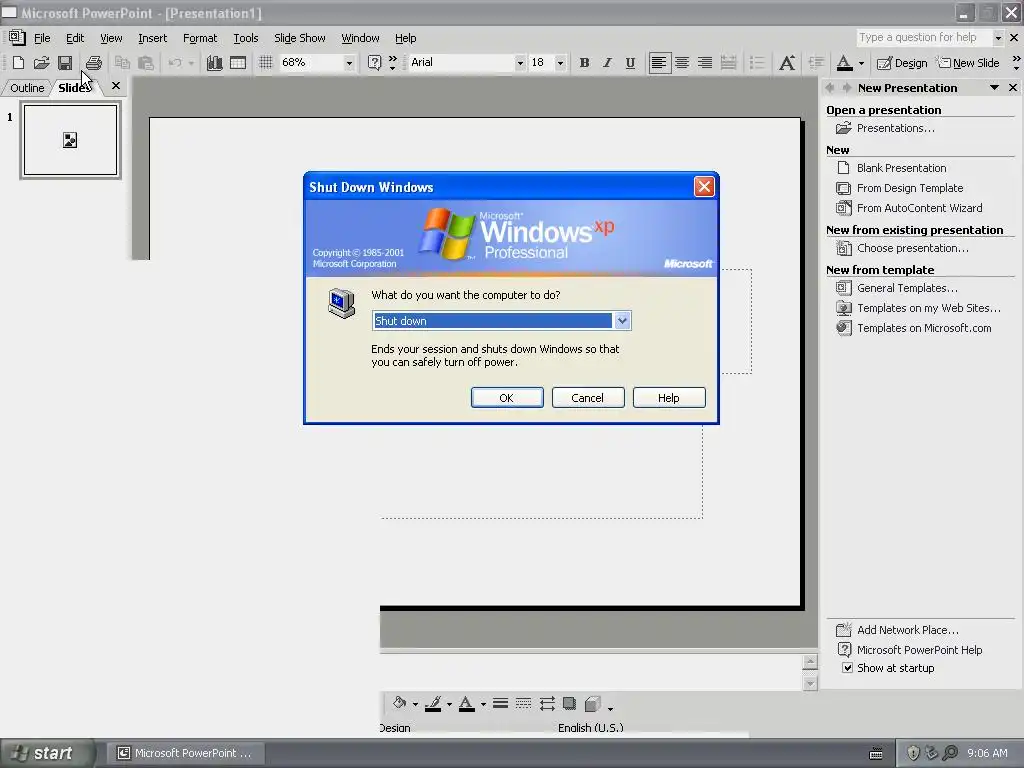Open the Slide Show menu
The width and height of the screenshot is (1024, 768).
click(300, 38)
